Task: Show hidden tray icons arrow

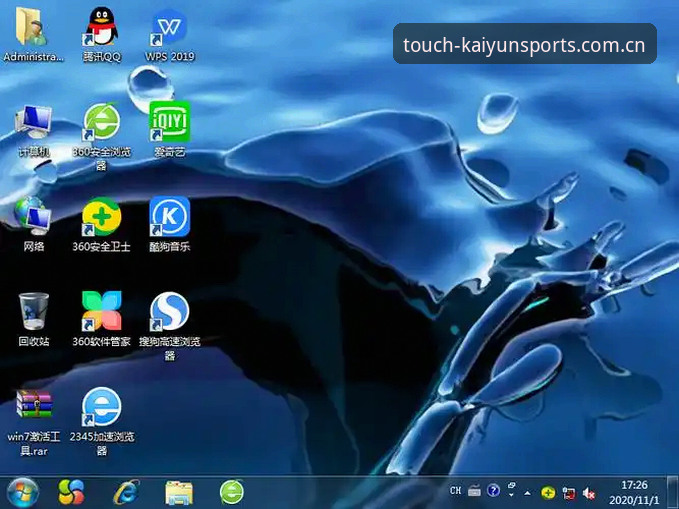Action: point(527,493)
